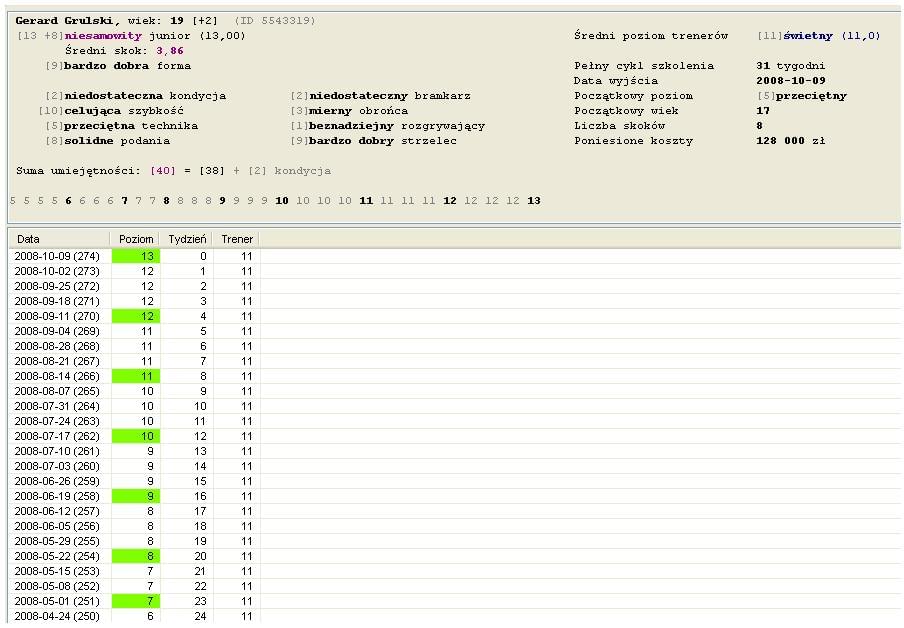904x628 pixels.
Task: Click the Tydzień column header
Action: click(187, 239)
